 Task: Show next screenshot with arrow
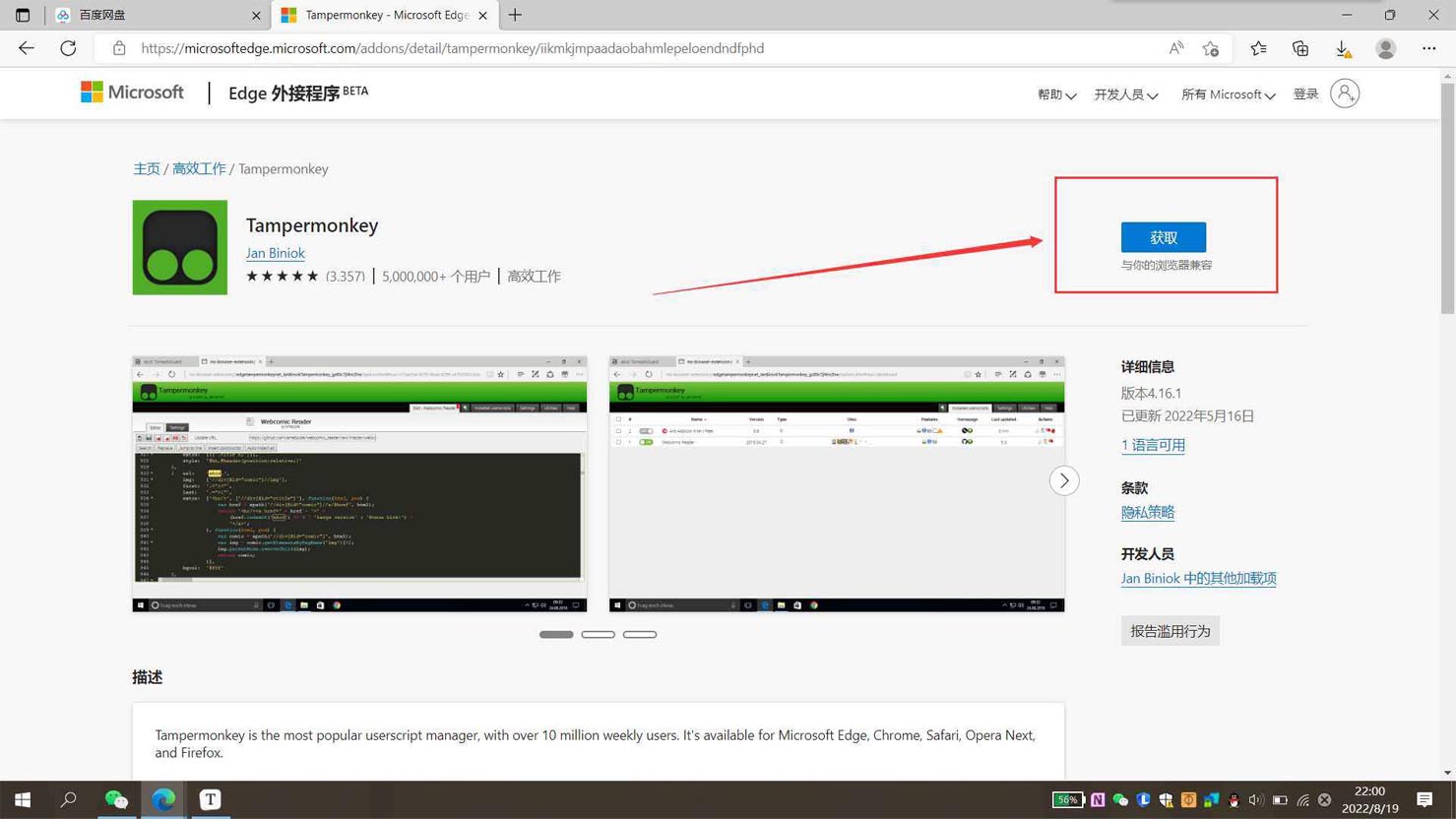[x=1064, y=480]
